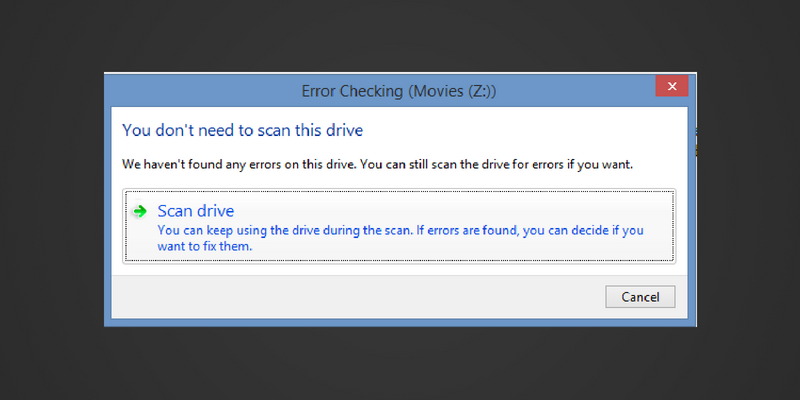This screenshot has height=400, width=800.
Task: Click the Movies (Z:) drive name in title
Action: pos(454,91)
